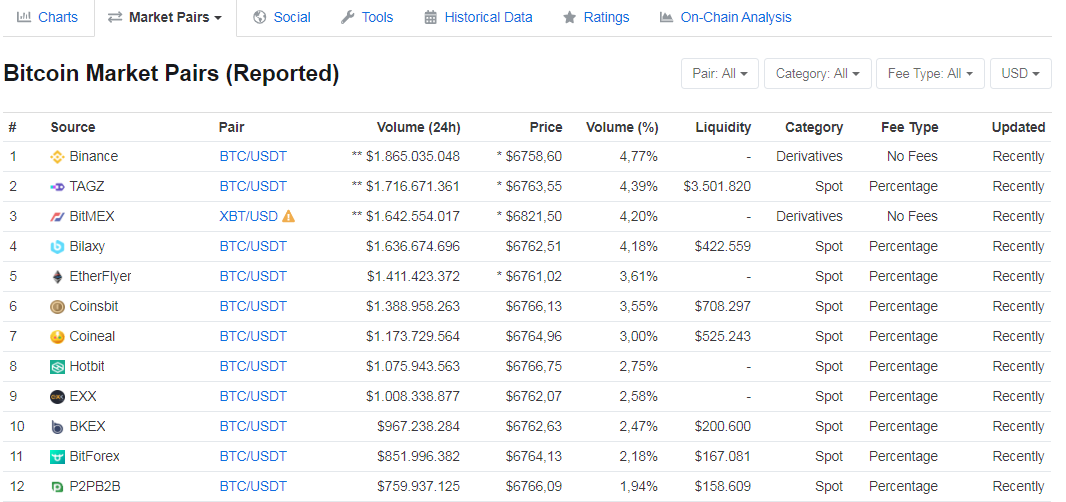This screenshot has width=1066, height=502.
Task: Open the On-Chain Analysis tab
Action: coord(725,17)
